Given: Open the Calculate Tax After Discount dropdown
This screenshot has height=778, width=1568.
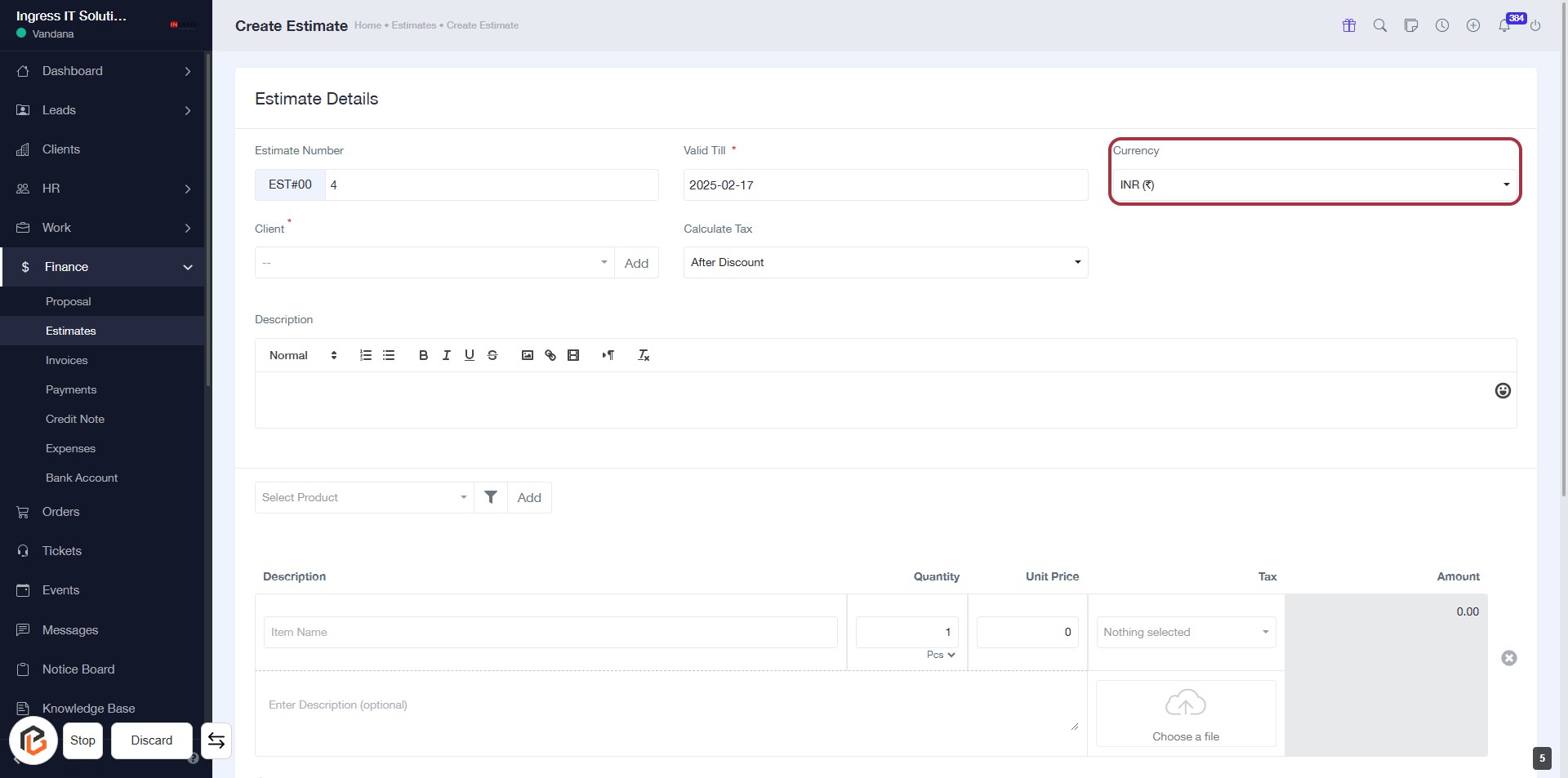Looking at the screenshot, I should pos(884,263).
